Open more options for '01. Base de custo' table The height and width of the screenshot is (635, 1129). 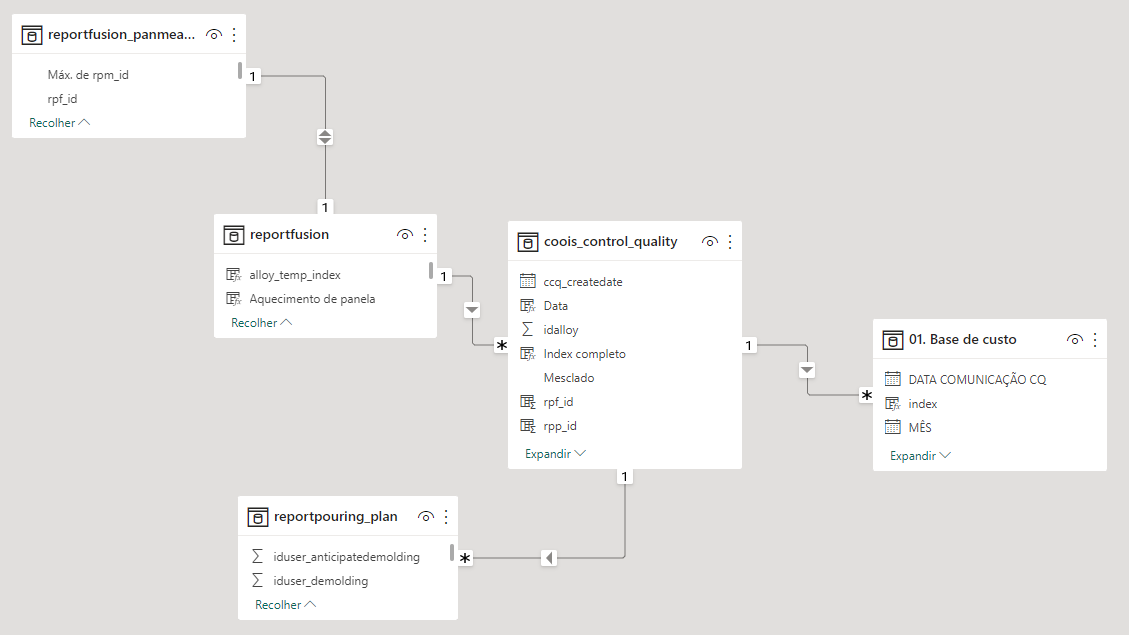pyautogui.click(x=1095, y=340)
